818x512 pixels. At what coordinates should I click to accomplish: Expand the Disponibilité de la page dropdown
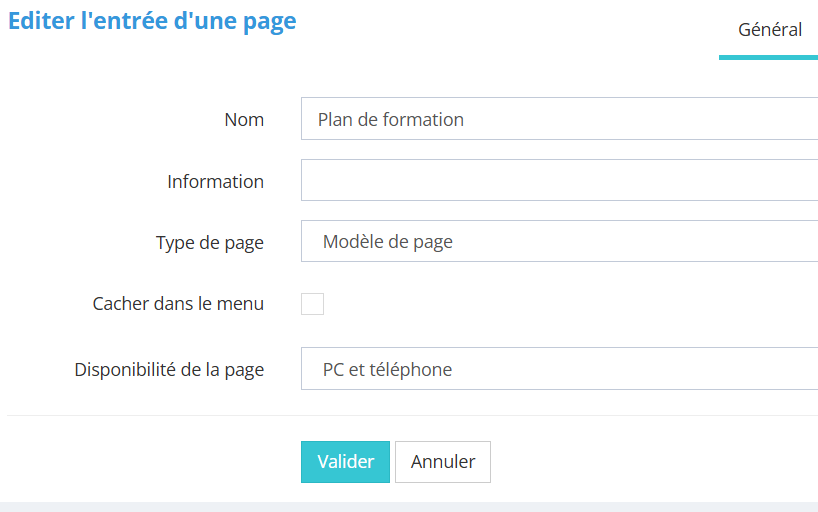558,369
